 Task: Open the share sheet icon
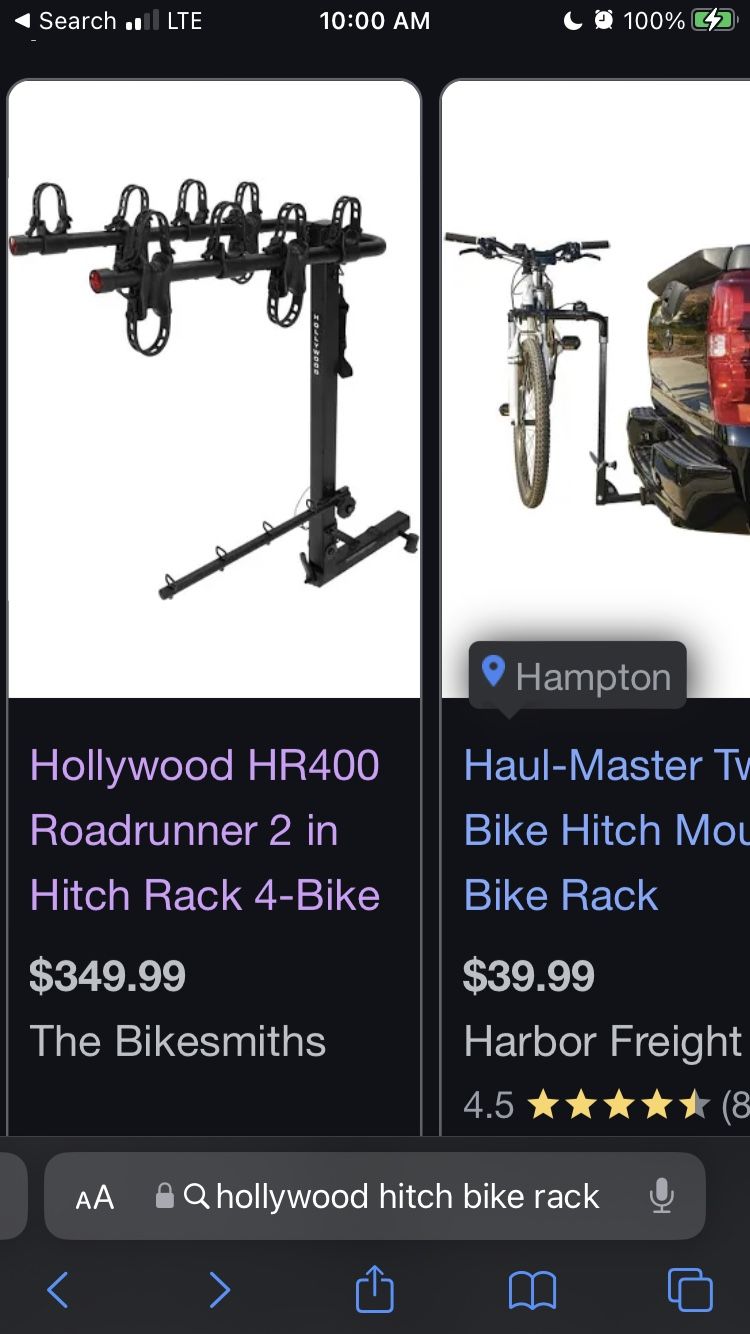click(x=375, y=1287)
